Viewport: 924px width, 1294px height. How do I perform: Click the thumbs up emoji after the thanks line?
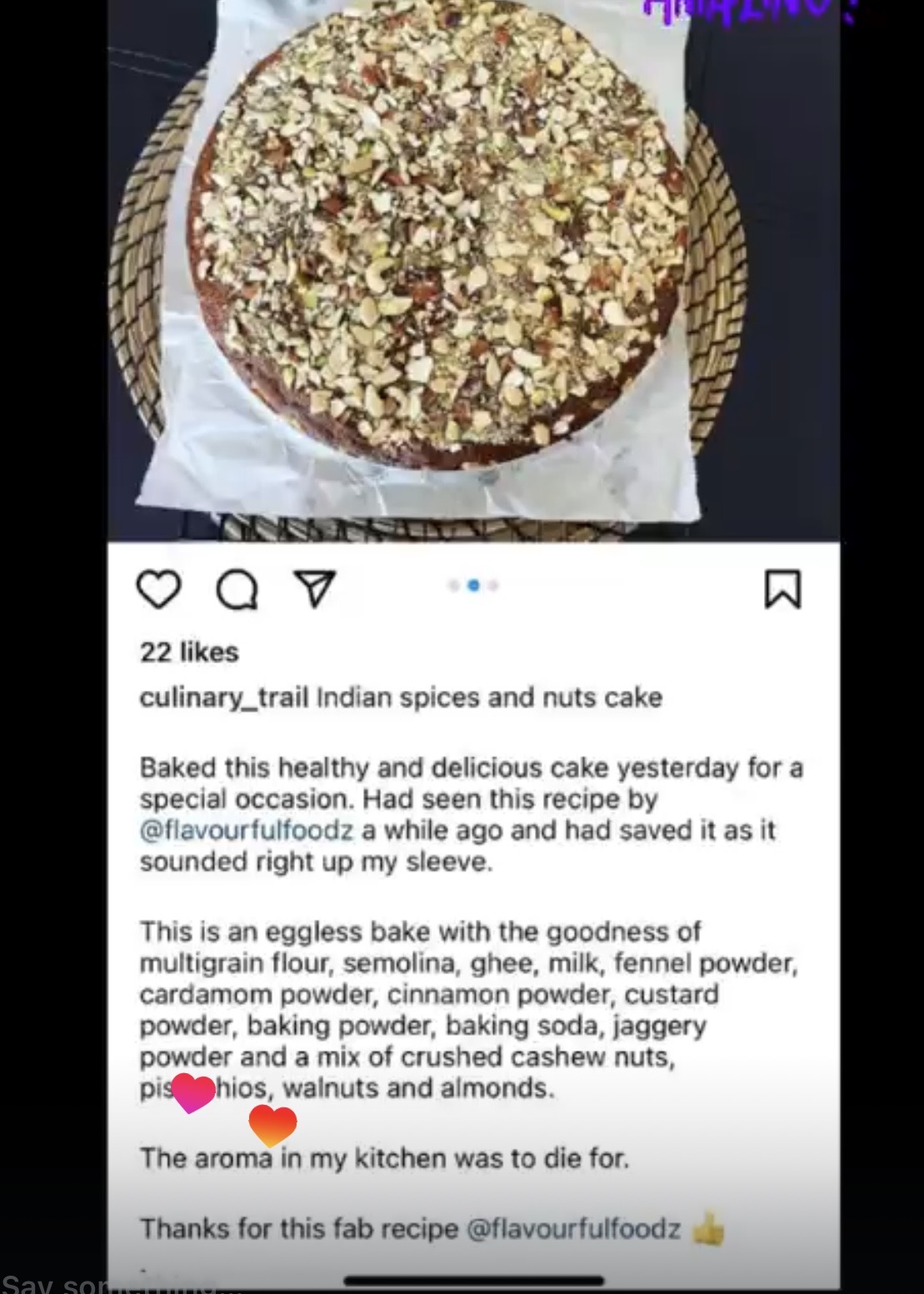pyautogui.click(x=708, y=1229)
